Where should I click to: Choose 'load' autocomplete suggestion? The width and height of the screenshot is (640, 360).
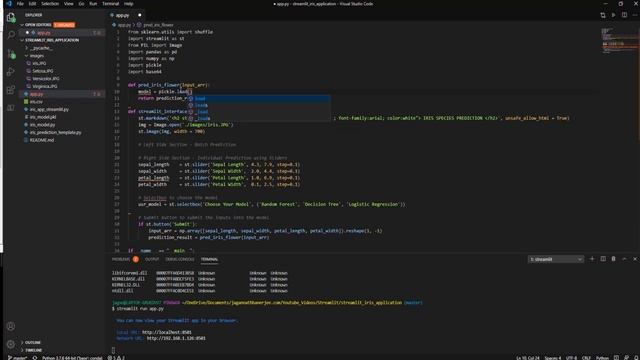(259, 98)
